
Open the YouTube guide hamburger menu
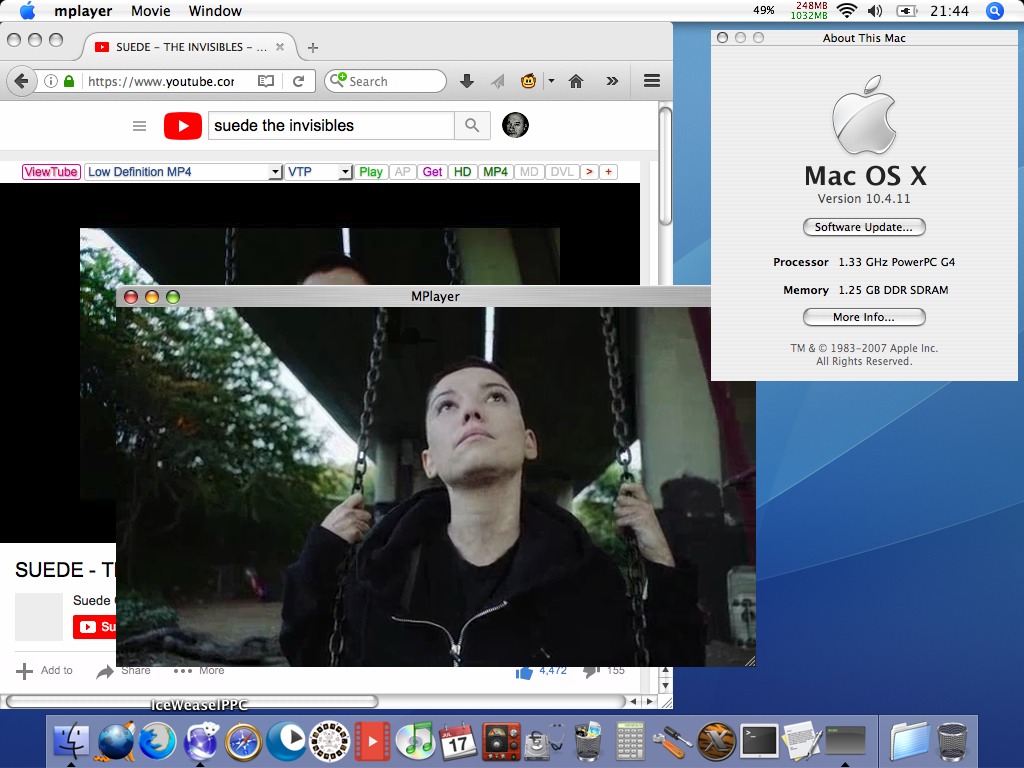139,125
